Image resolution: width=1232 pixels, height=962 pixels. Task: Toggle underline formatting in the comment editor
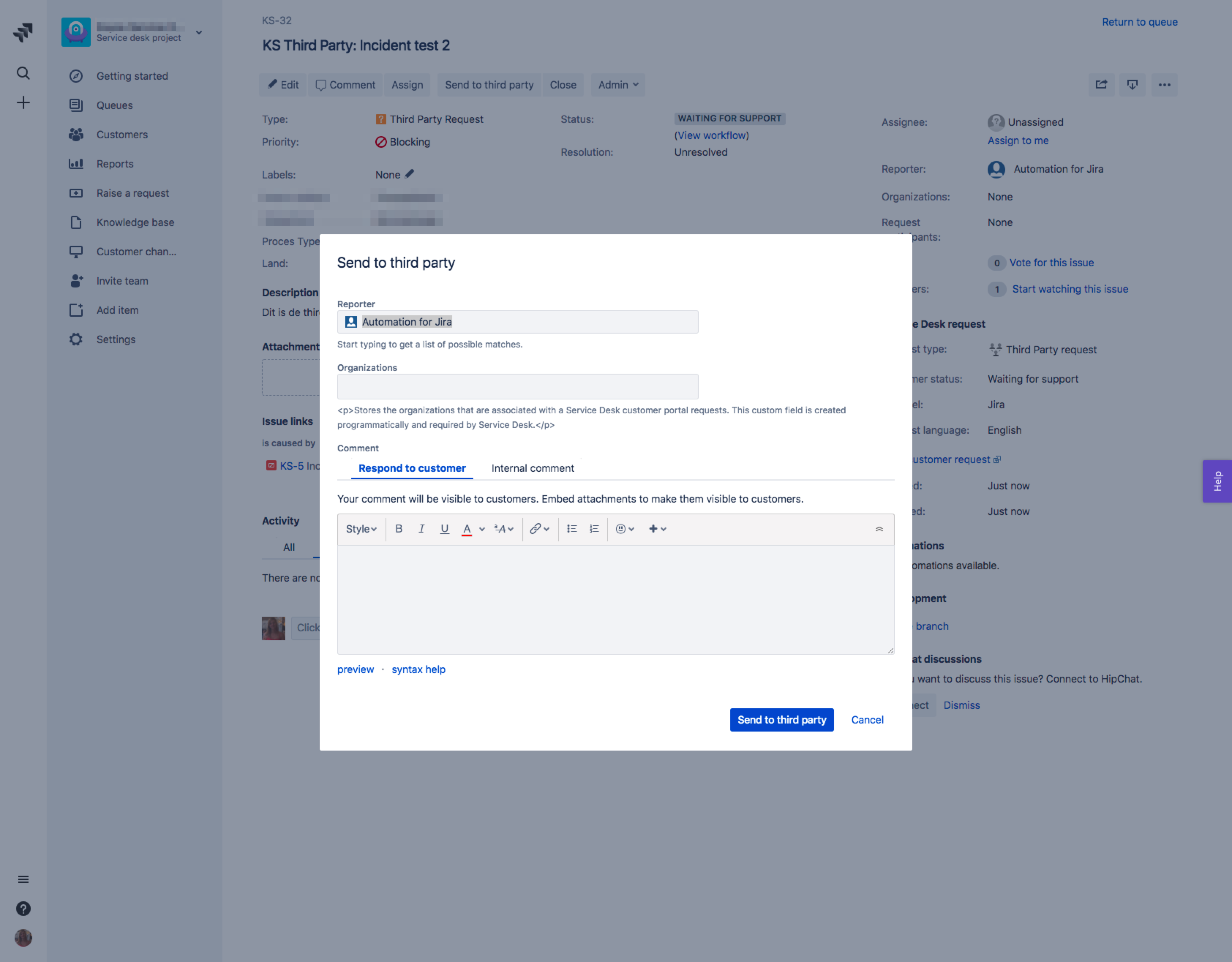444,529
